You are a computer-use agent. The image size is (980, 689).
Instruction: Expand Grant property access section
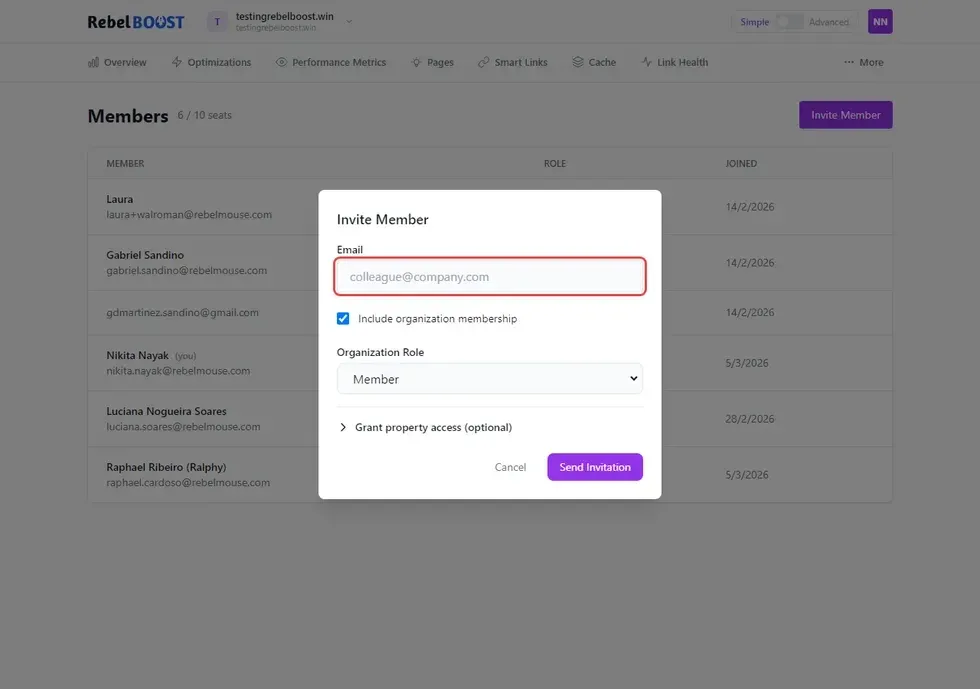425,427
